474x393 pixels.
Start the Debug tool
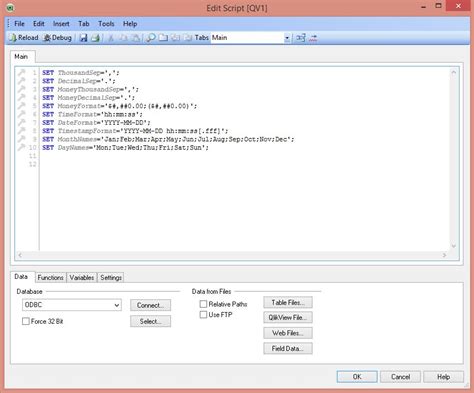click(x=58, y=38)
